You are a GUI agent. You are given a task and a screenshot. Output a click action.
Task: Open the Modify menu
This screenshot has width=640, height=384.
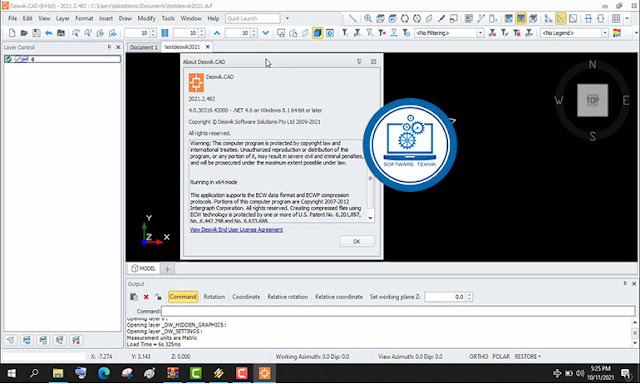tap(146, 18)
